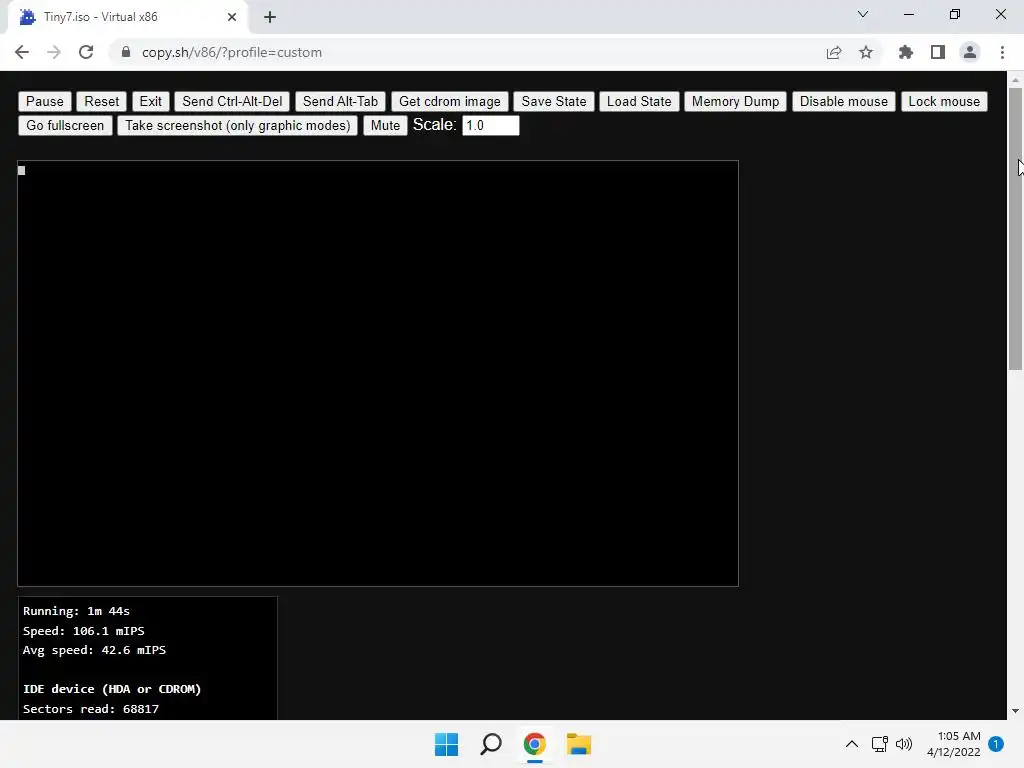Click the volume tray icon
Screen dimensions: 1024x768
tap(904, 744)
